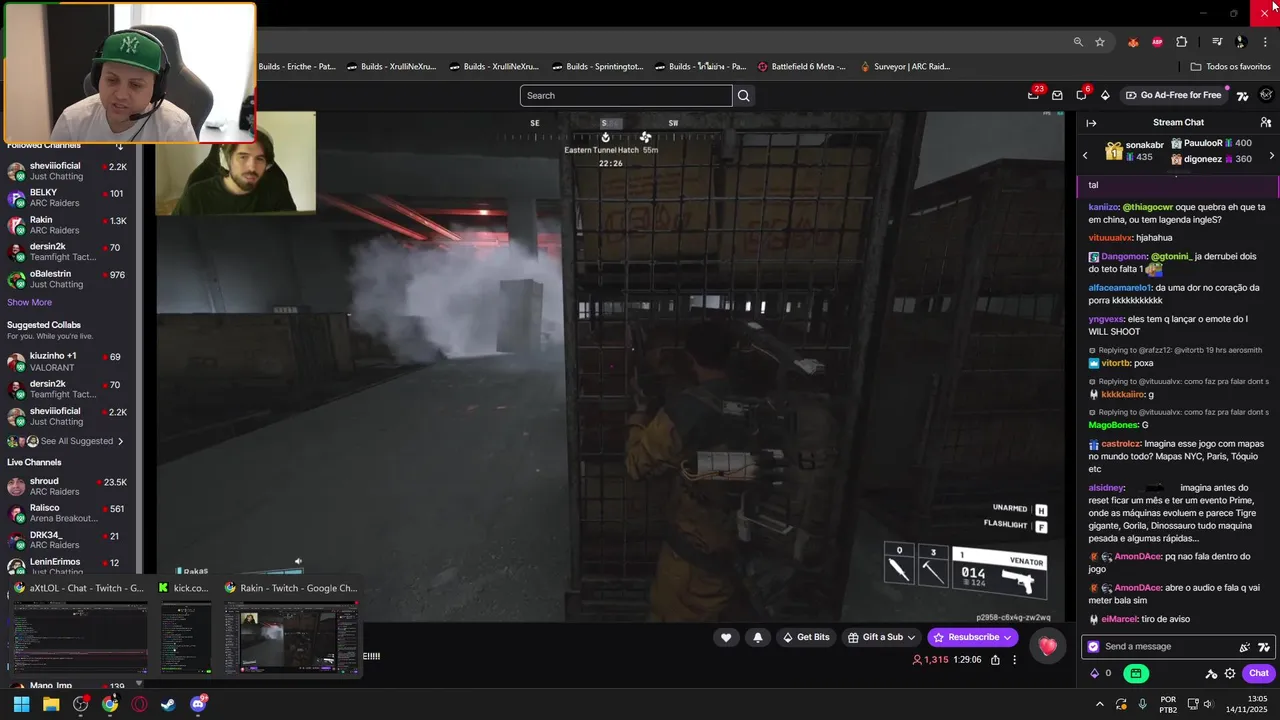Open the Twitch user avatar menu
The image size is (1280, 720).
point(1266,95)
